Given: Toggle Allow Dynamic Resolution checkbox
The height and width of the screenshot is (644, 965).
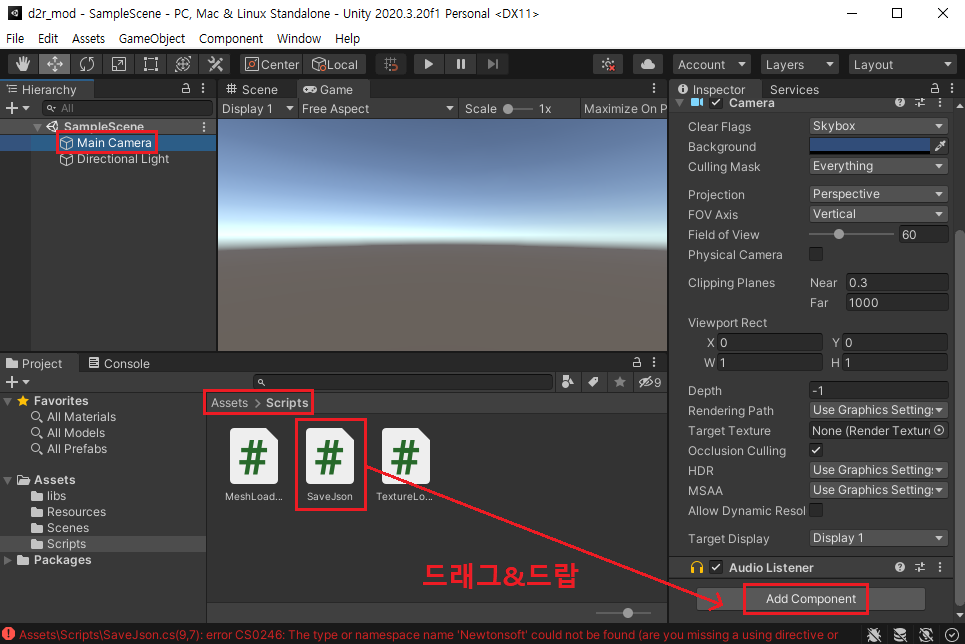Looking at the screenshot, I should 816,510.
